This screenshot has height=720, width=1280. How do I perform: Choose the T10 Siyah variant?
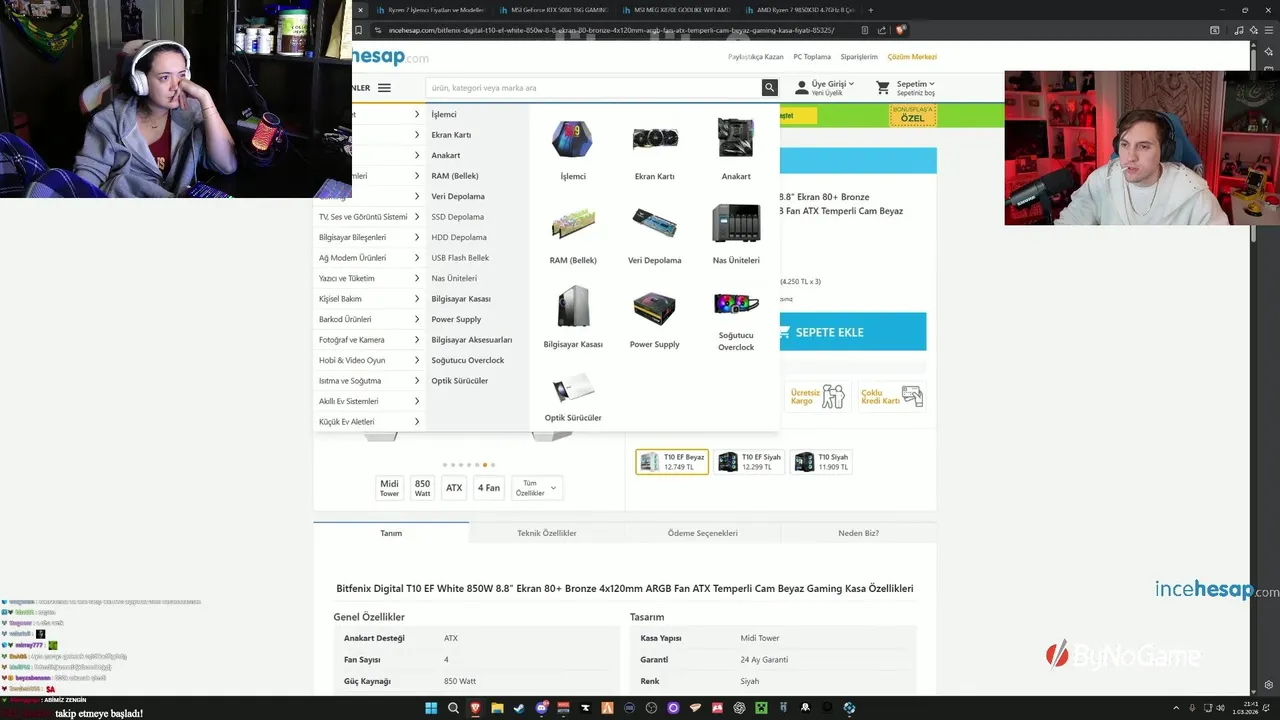point(822,462)
